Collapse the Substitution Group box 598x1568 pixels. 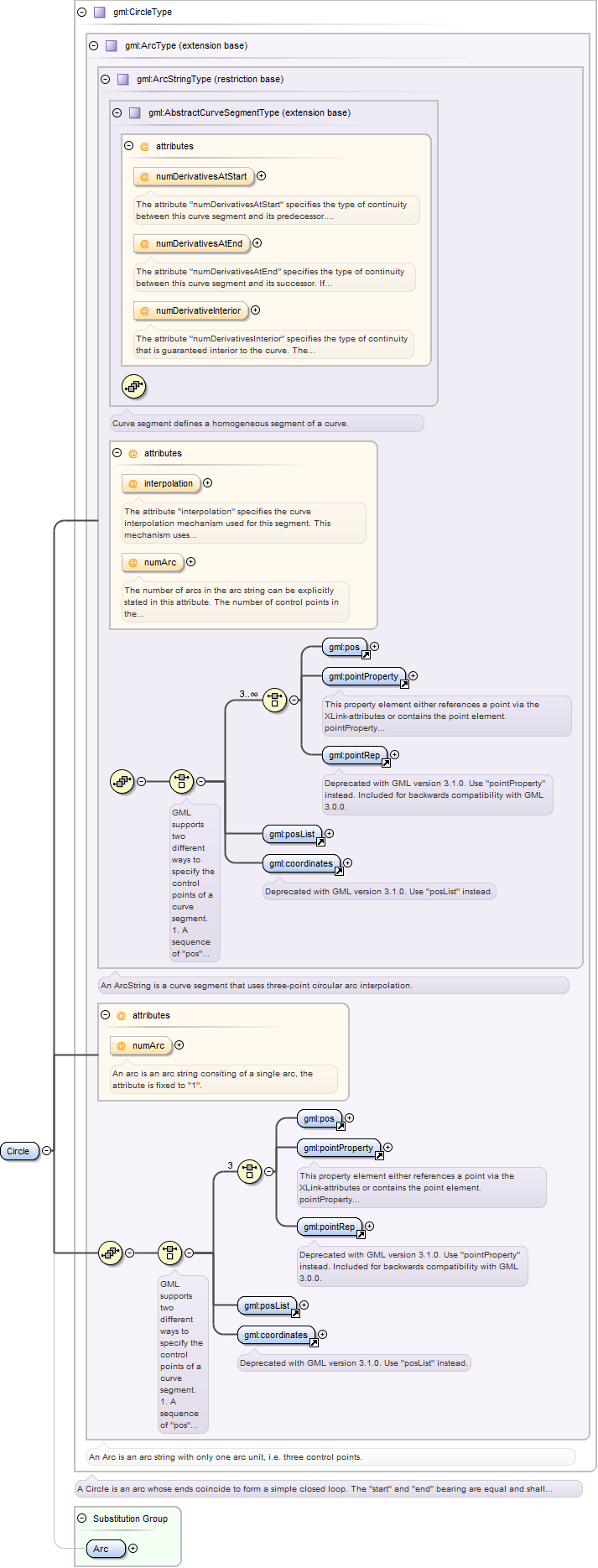[x=81, y=1519]
